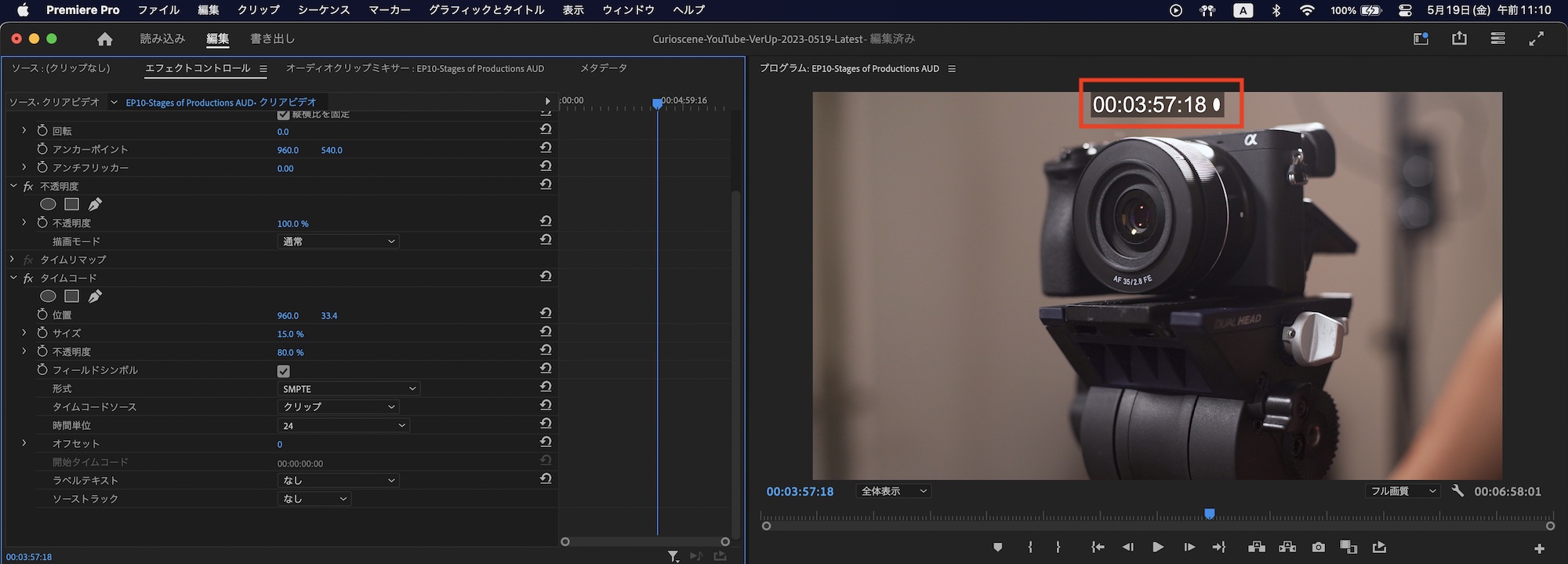Uncheck the フィールドシンボル checkbox

[284, 371]
